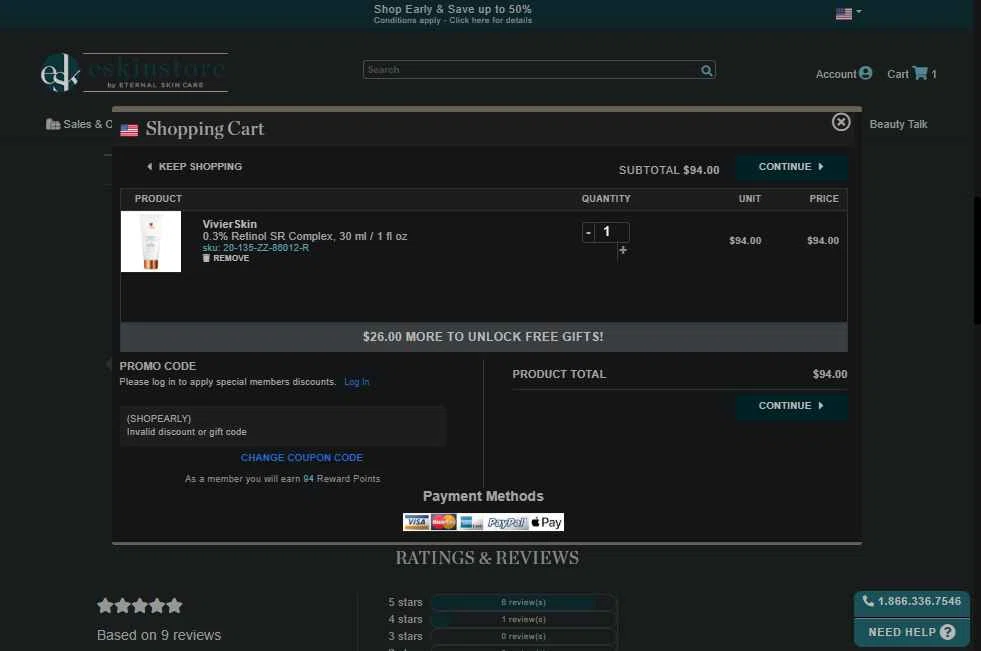
Task: Remove the VivierSkin item from cart
Action: click(x=226, y=258)
